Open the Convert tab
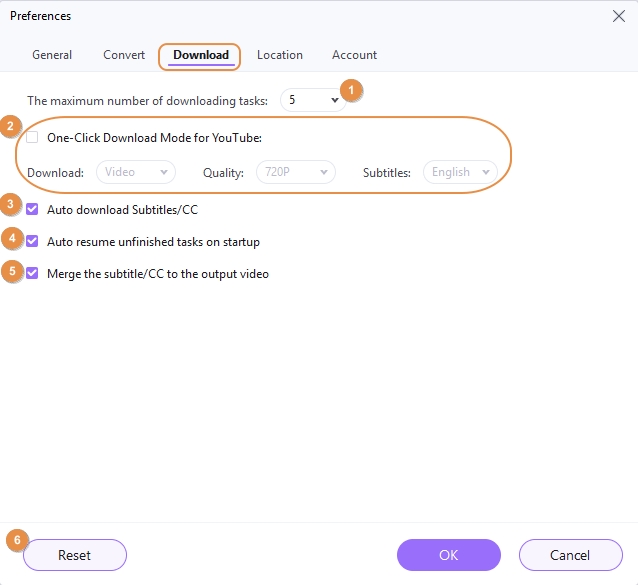638x585 pixels. [x=124, y=55]
